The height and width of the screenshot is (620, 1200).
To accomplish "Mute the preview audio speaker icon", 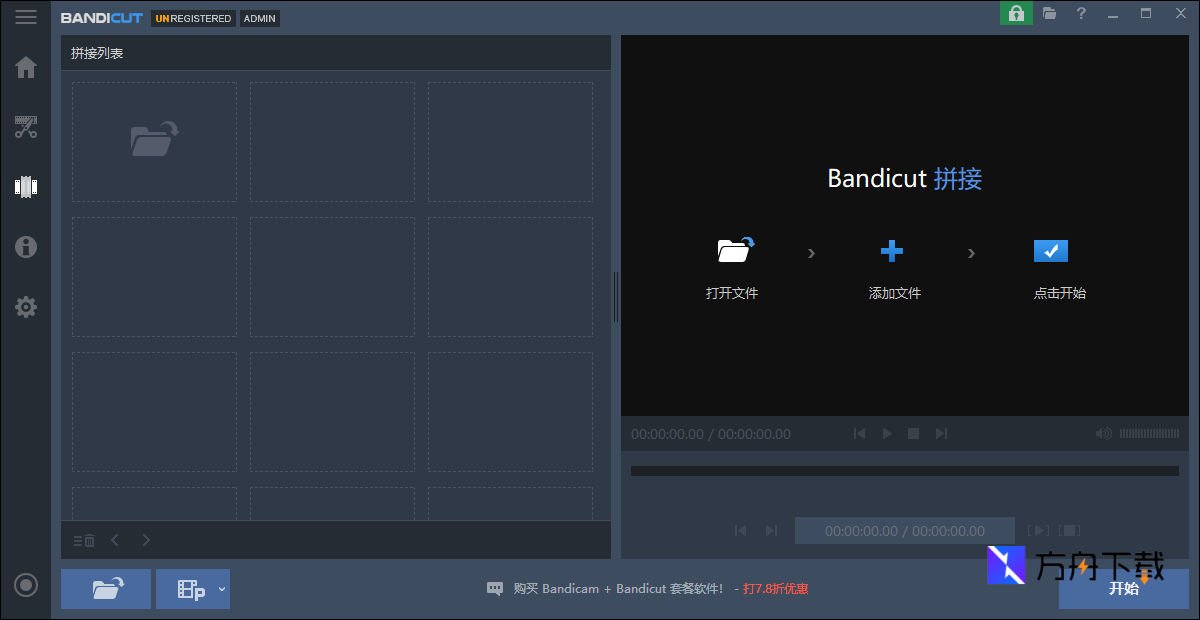I will [x=1104, y=433].
